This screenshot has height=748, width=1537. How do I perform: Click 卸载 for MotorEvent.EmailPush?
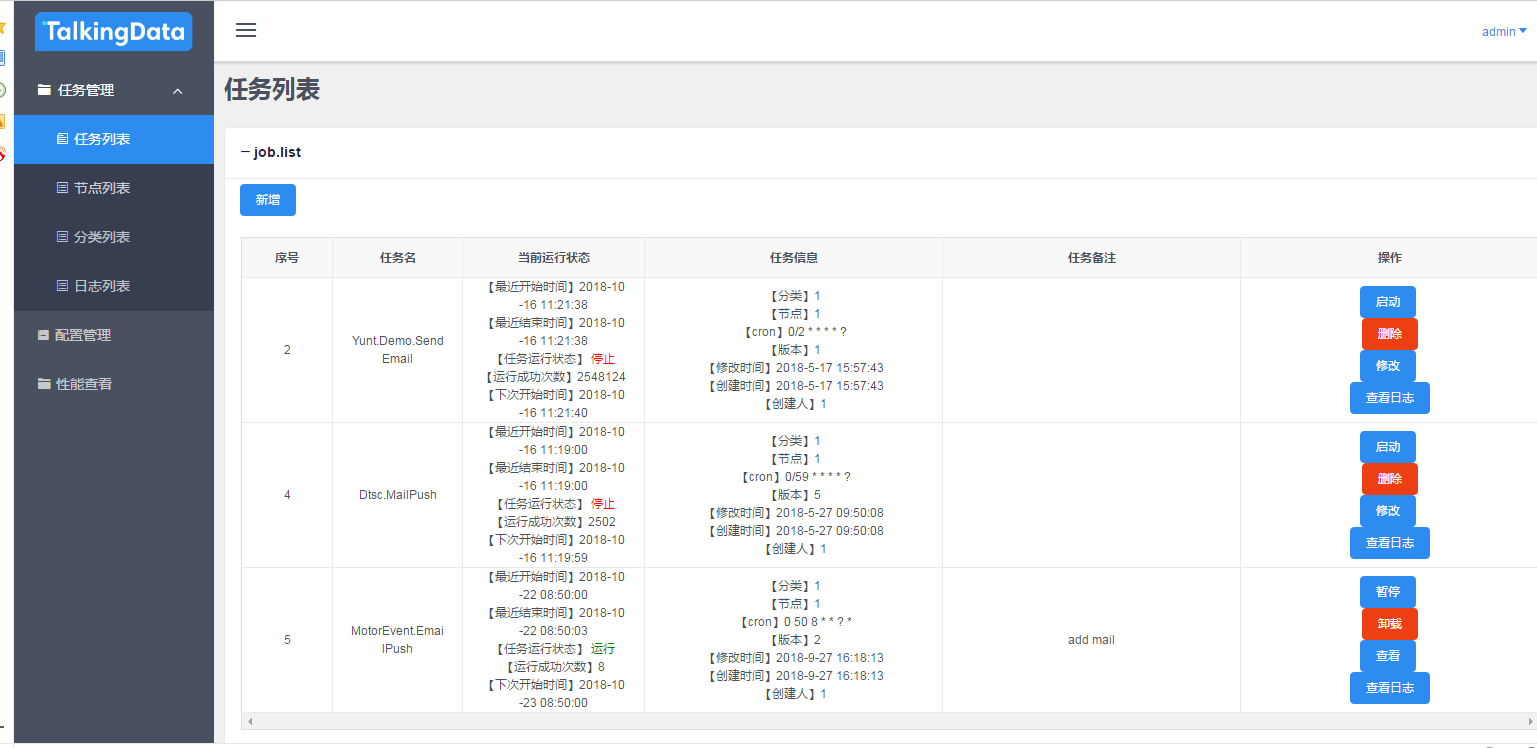[1390, 624]
